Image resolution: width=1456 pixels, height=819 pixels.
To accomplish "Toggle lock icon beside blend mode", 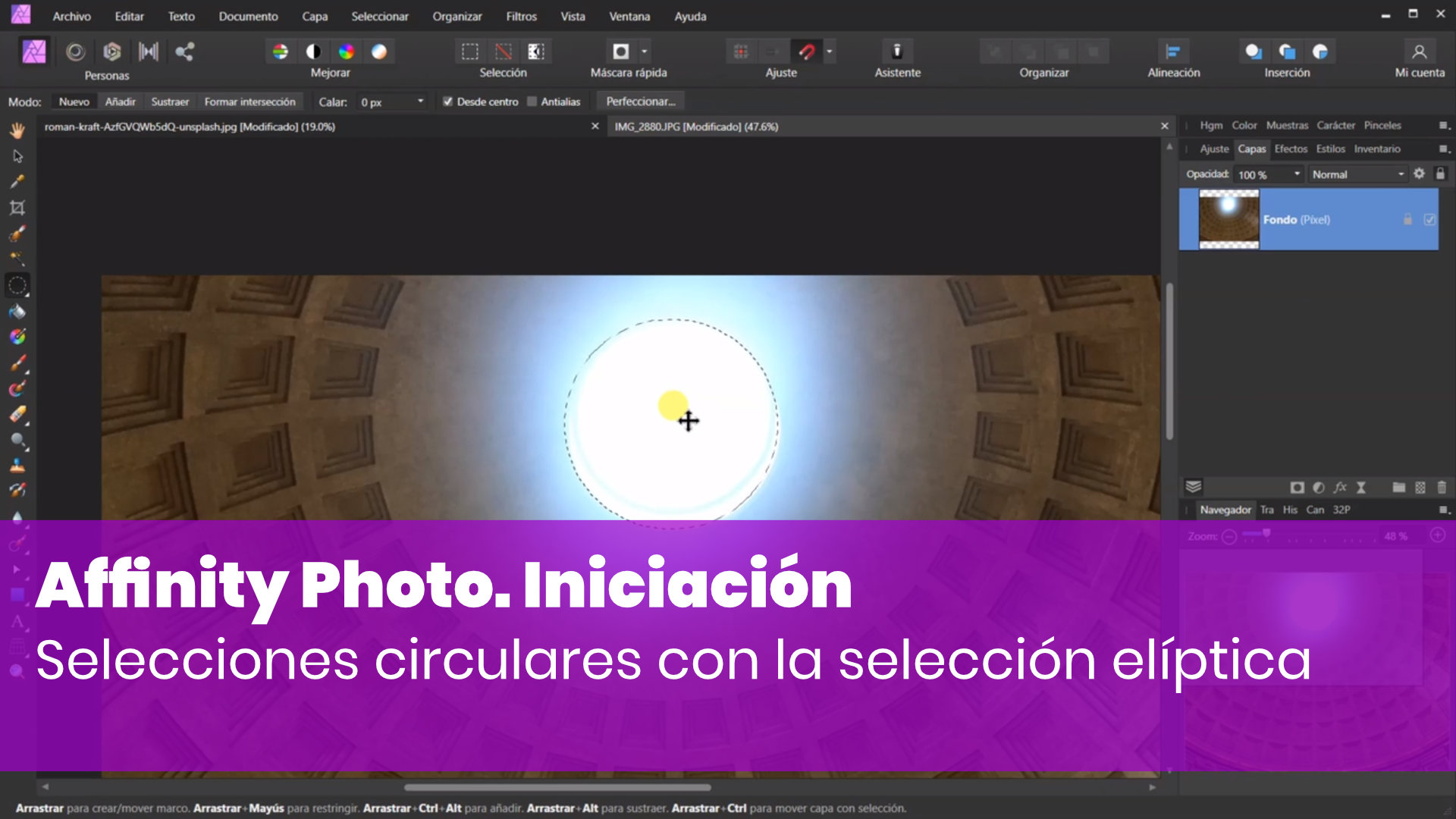I will pos(1440,174).
